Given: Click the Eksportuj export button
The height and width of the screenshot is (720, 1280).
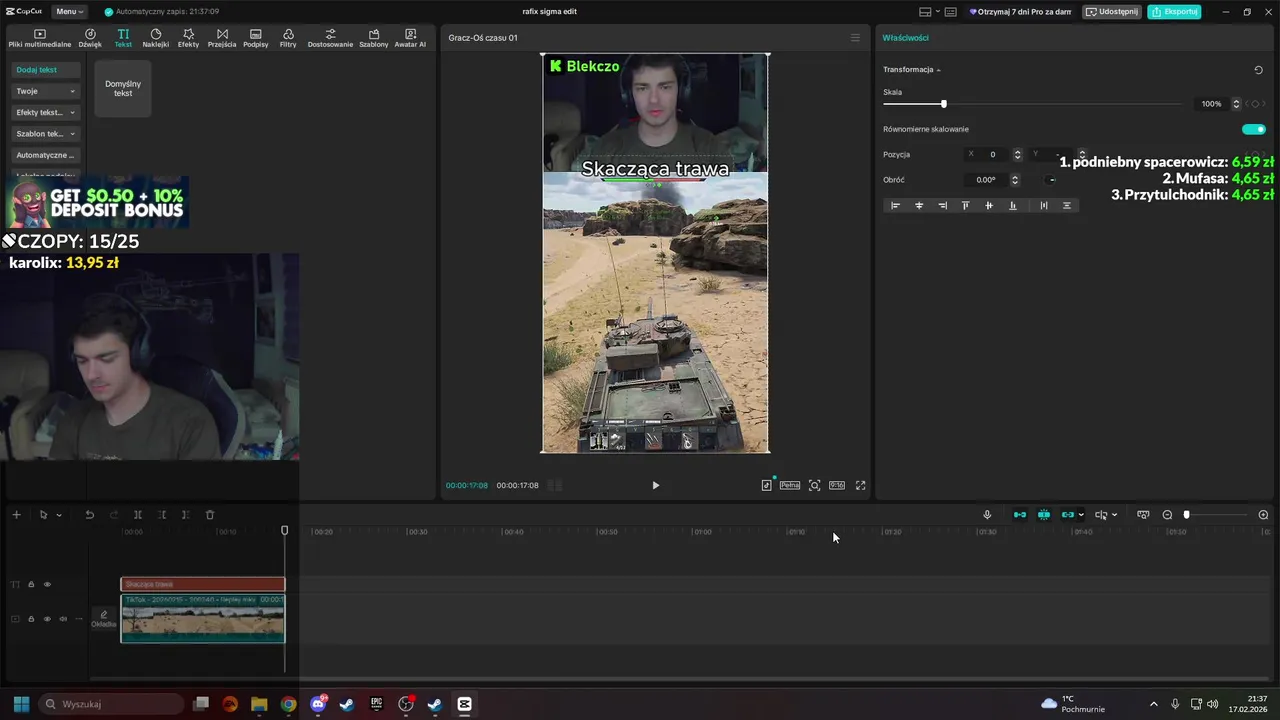Looking at the screenshot, I should (x=1174, y=11).
